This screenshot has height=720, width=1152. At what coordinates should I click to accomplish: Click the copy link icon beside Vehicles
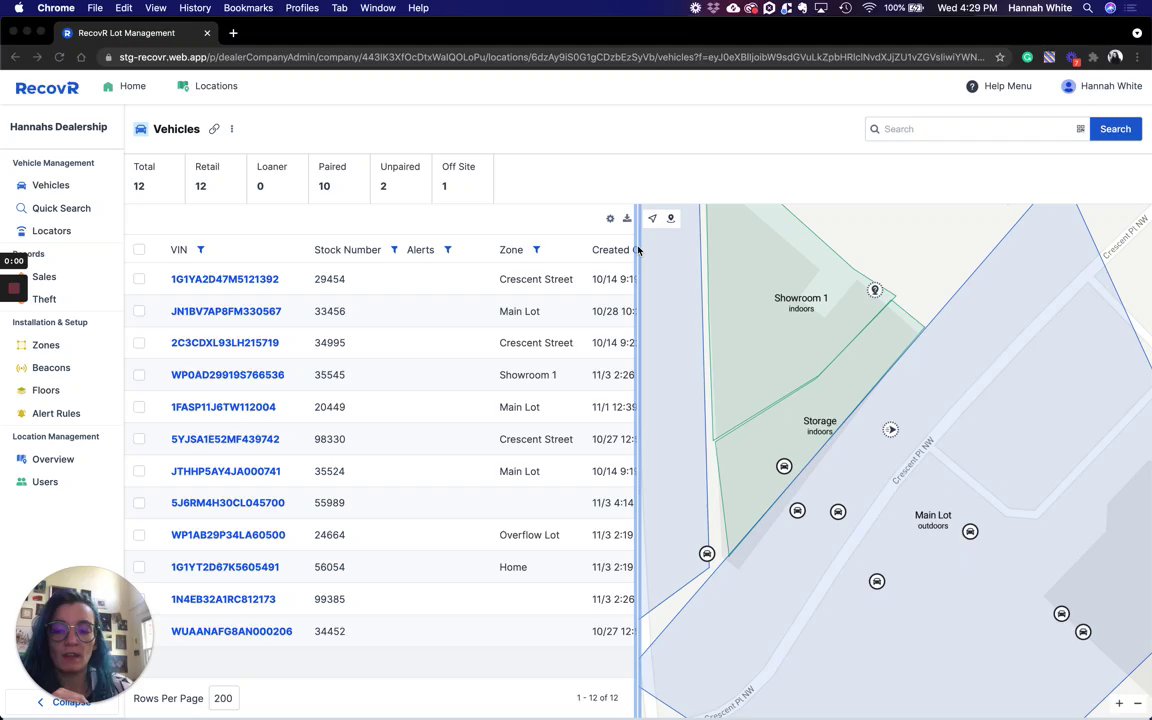[214, 129]
